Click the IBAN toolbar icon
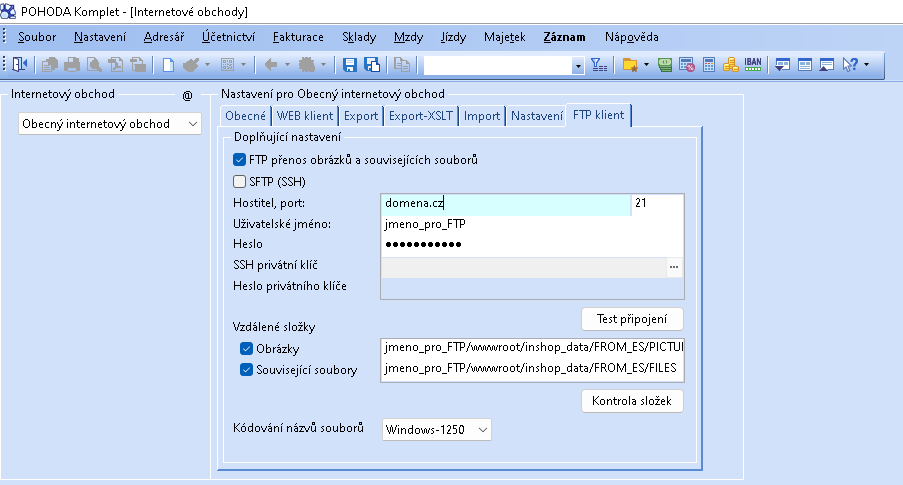 pos(753,65)
